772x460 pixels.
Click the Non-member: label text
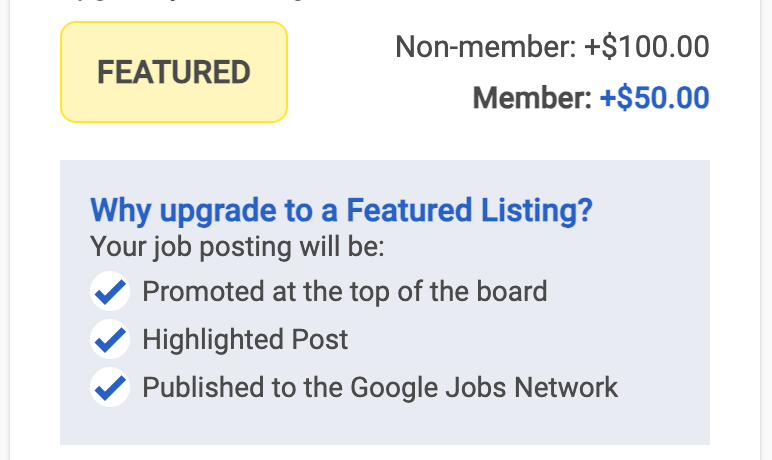tap(485, 47)
